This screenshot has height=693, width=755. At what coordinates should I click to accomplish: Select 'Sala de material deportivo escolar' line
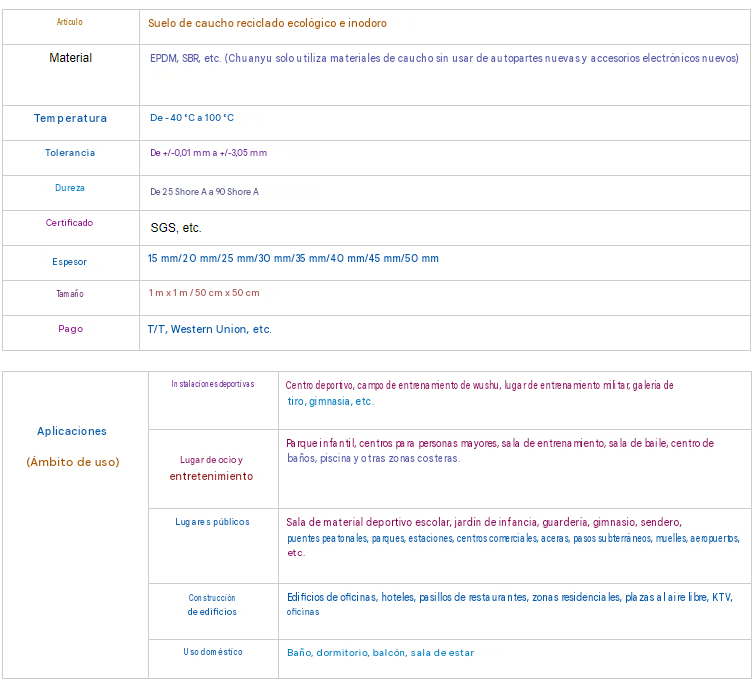pyautogui.click(x=484, y=523)
